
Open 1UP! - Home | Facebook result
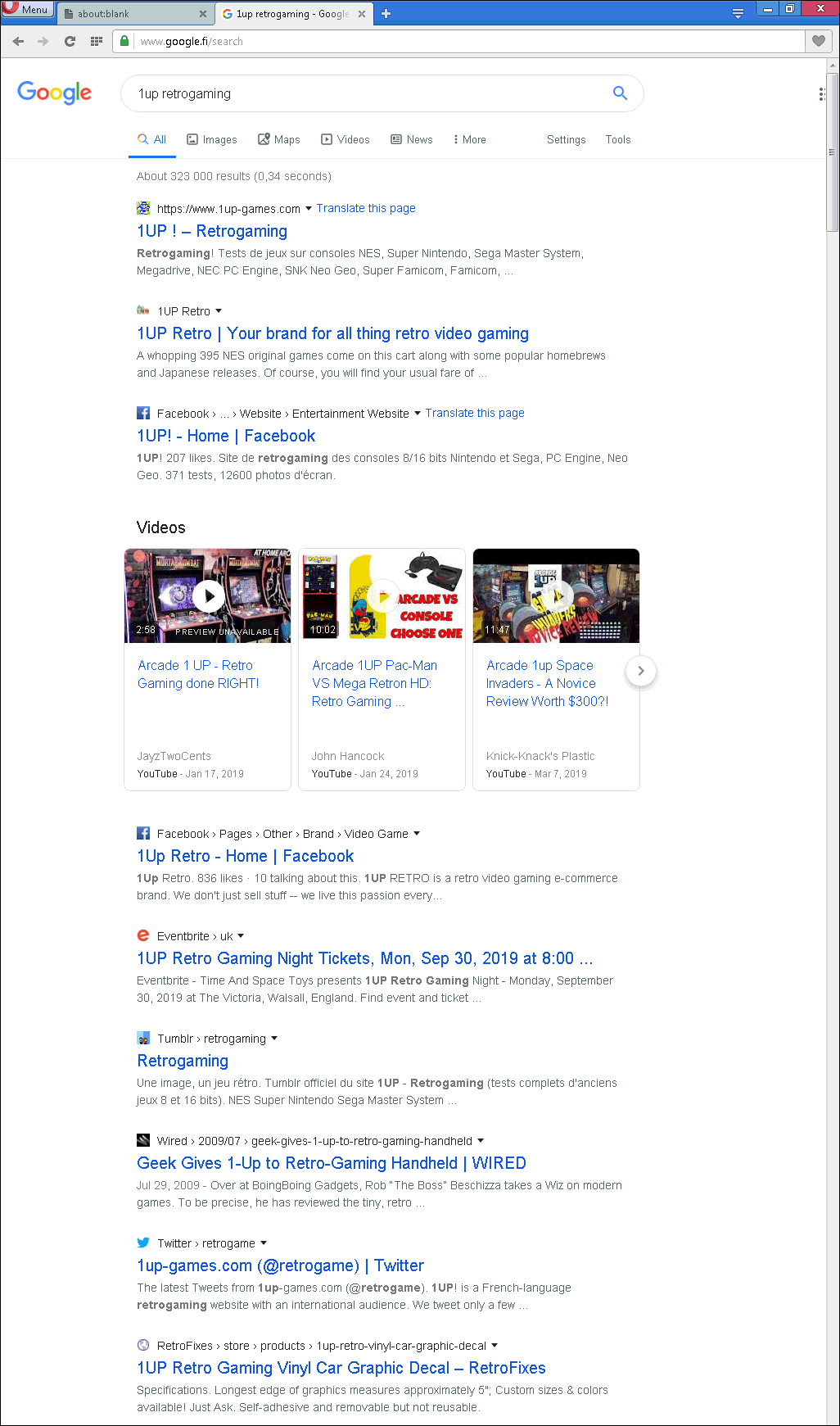click(226, 436)
